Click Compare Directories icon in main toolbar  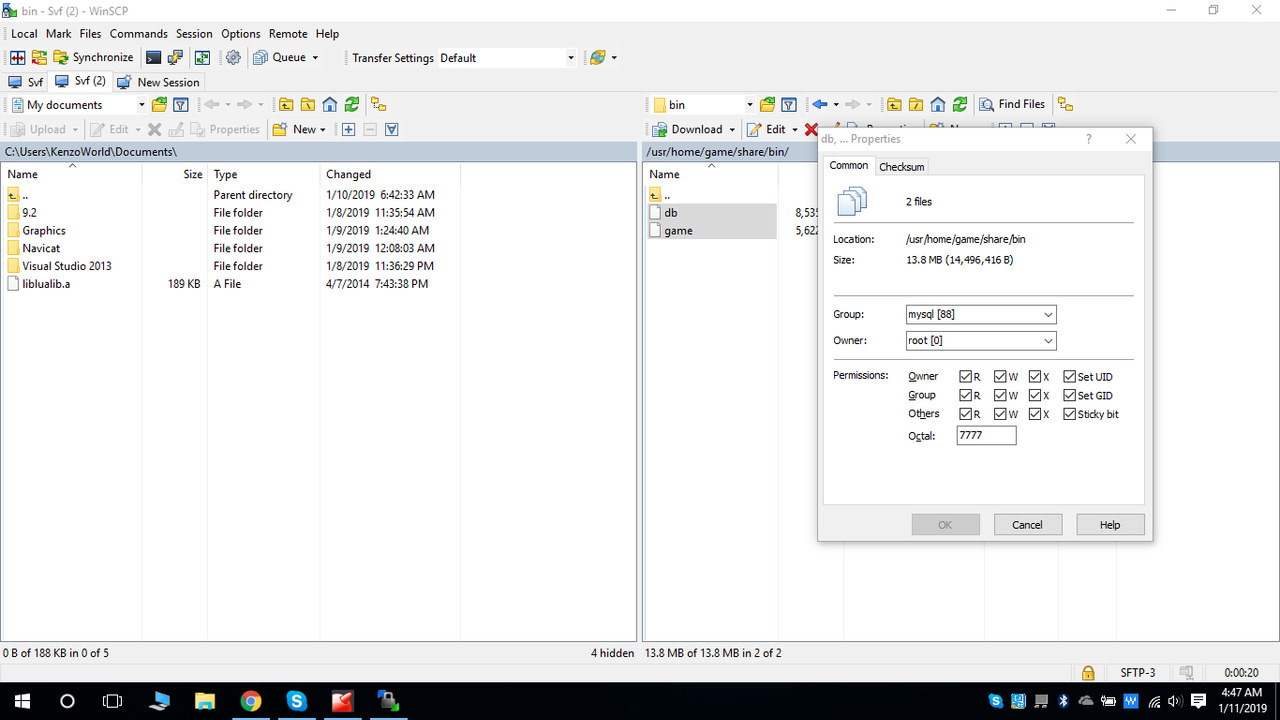pos(17,58)
